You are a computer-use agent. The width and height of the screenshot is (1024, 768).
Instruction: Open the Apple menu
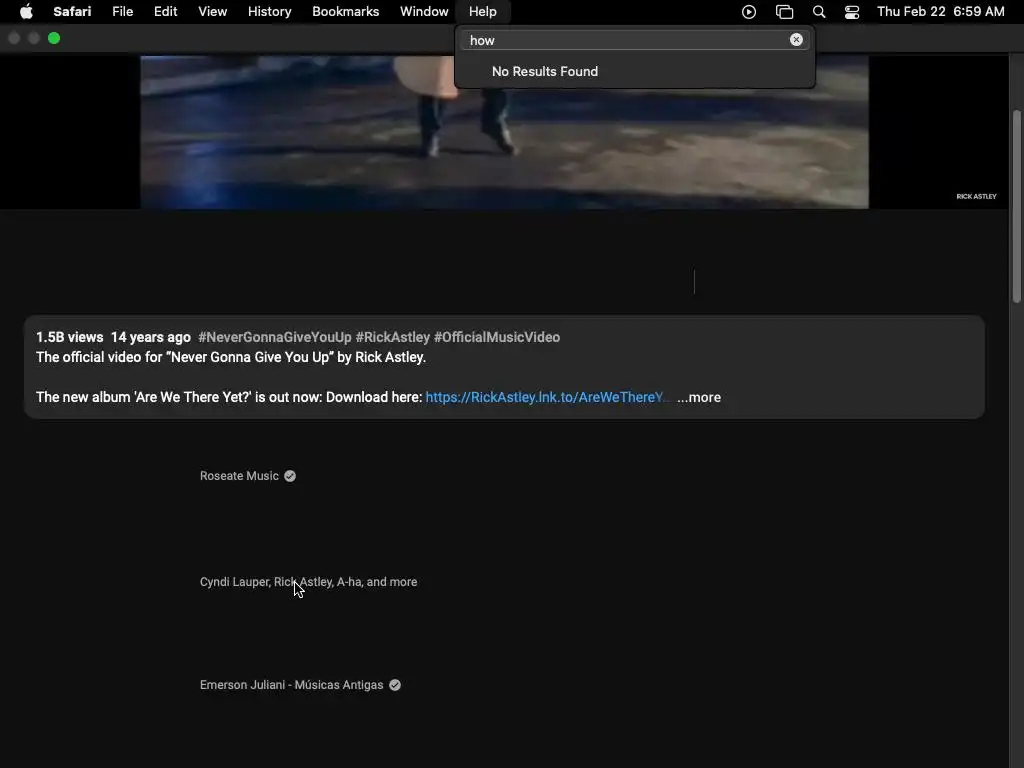(x=26, y=12)
